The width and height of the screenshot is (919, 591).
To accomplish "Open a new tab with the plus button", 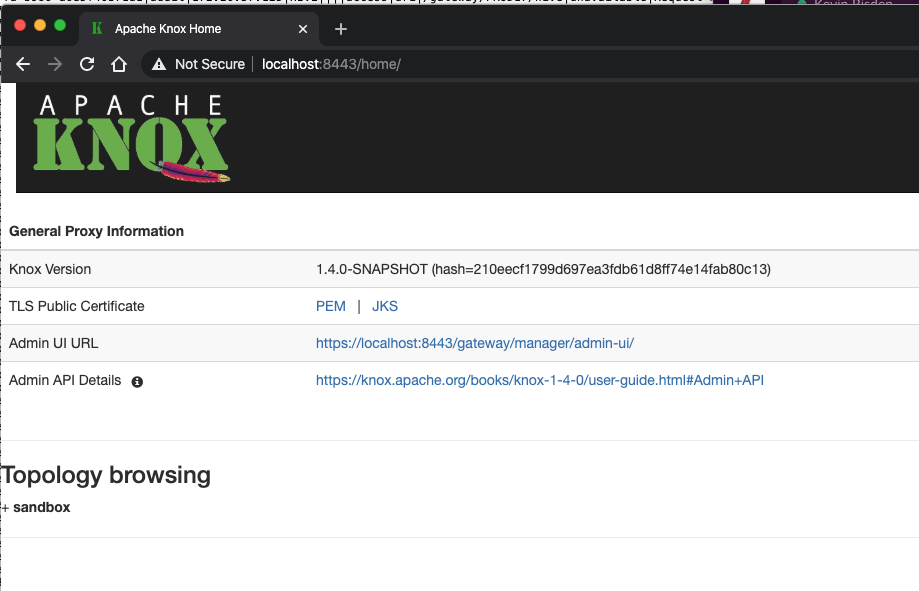I will [x=341, y=29].
